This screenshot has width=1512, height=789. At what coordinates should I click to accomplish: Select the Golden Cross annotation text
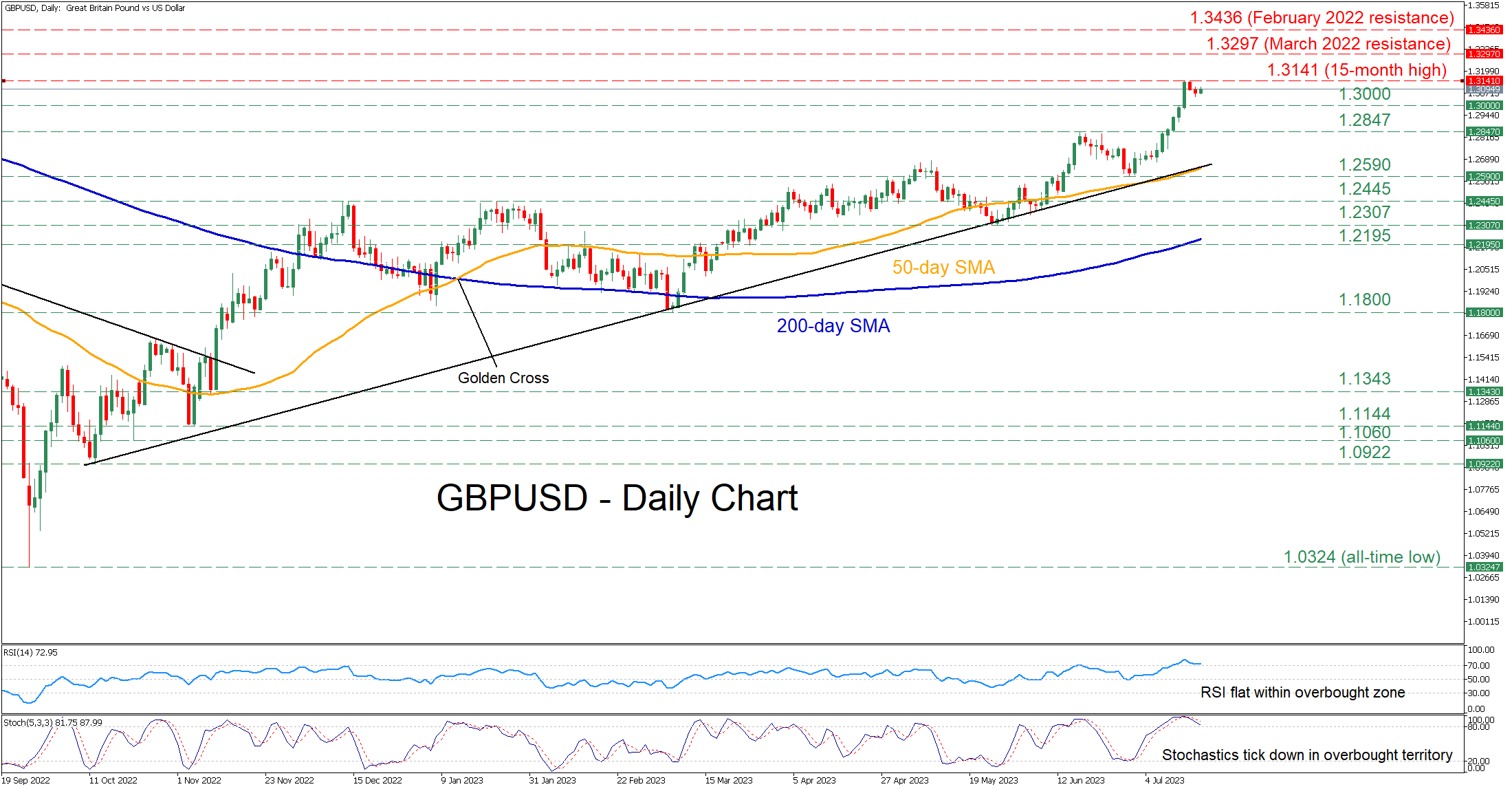(x=503, y=378)
